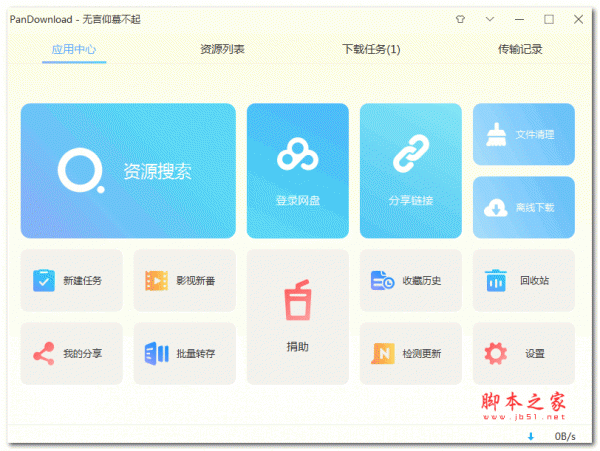
Task: Open 离线下载 offline download label
Action: 535,207
